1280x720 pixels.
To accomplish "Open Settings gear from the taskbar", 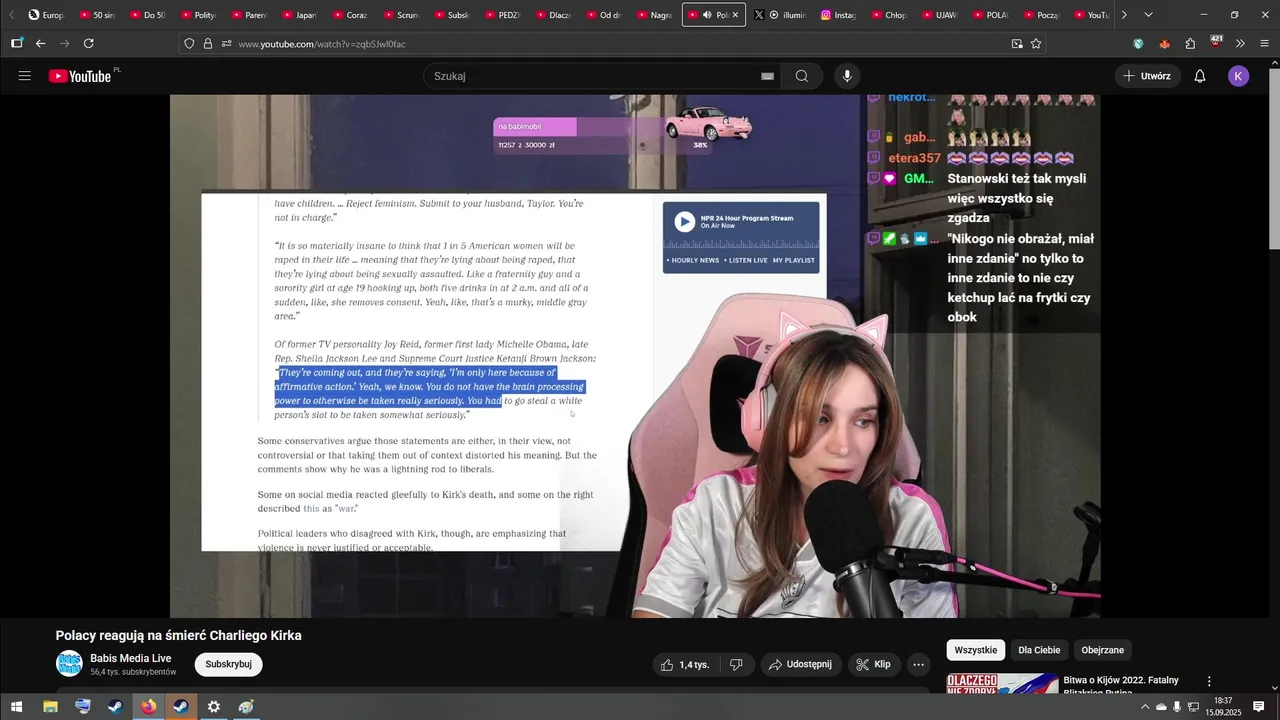I will pos(213,706).
